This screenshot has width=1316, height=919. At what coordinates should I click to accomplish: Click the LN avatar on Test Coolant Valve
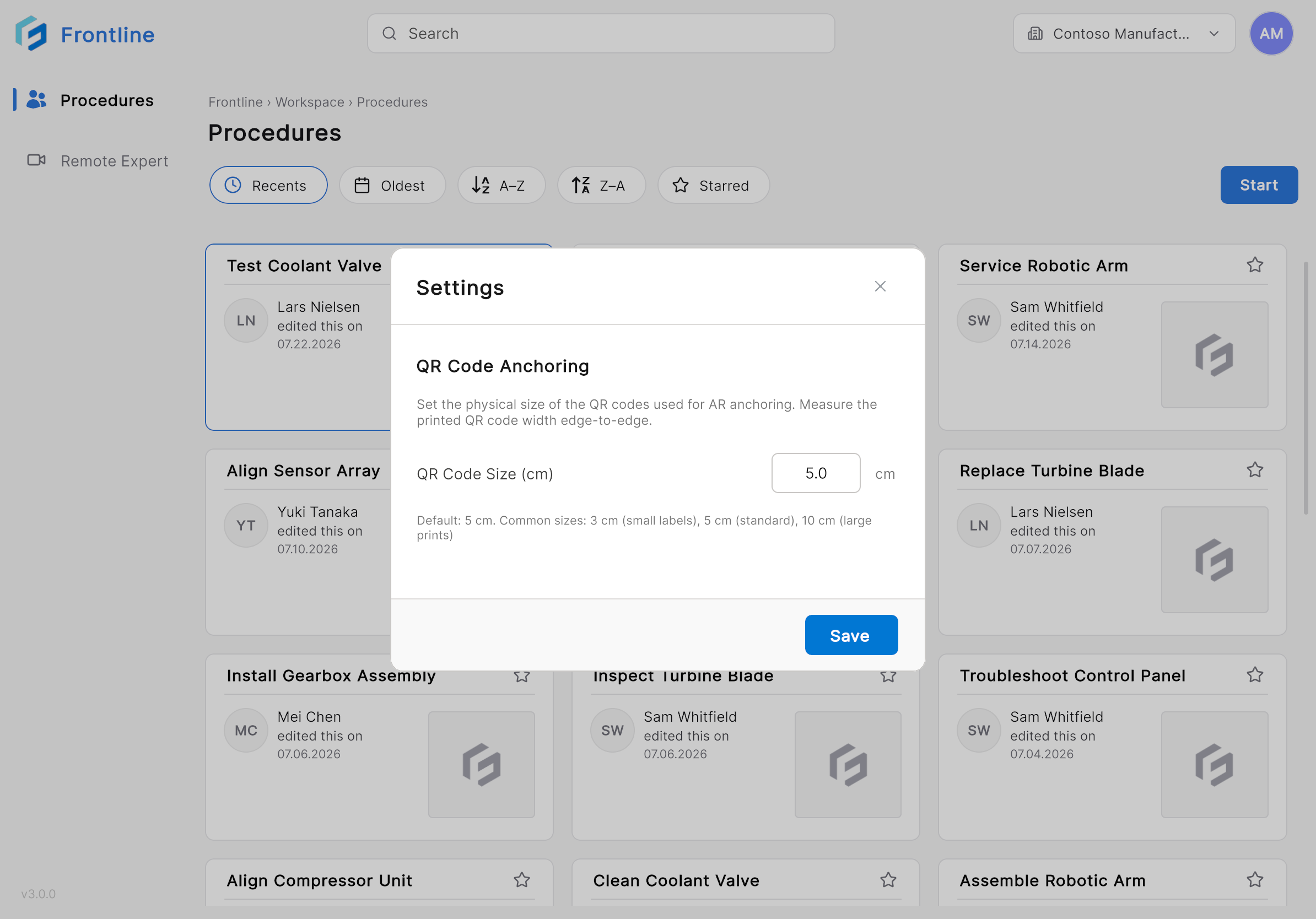pos(246,320)
